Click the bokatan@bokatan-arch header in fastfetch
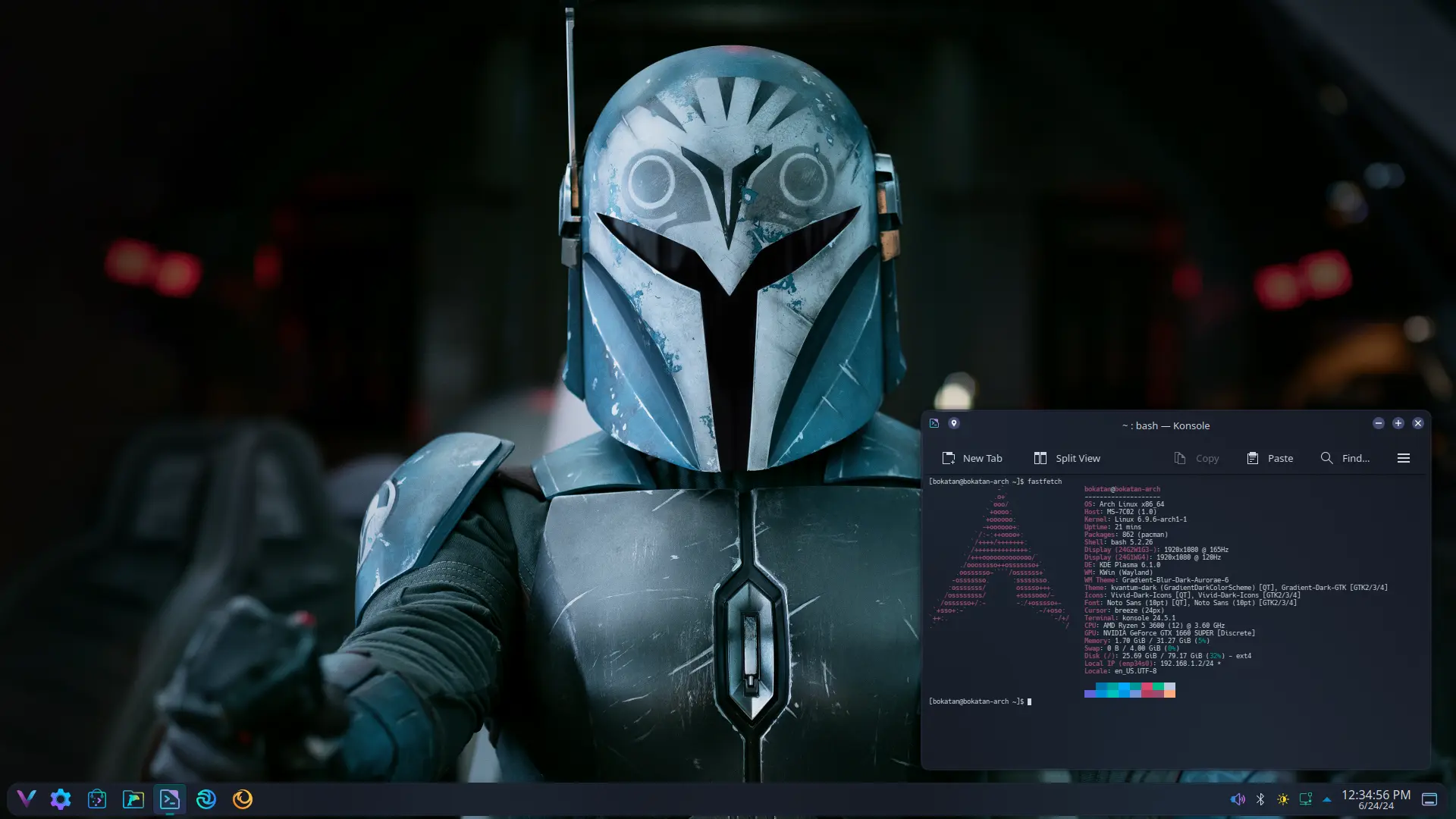The image size is (1456, 819). [x=1122, y=489]
